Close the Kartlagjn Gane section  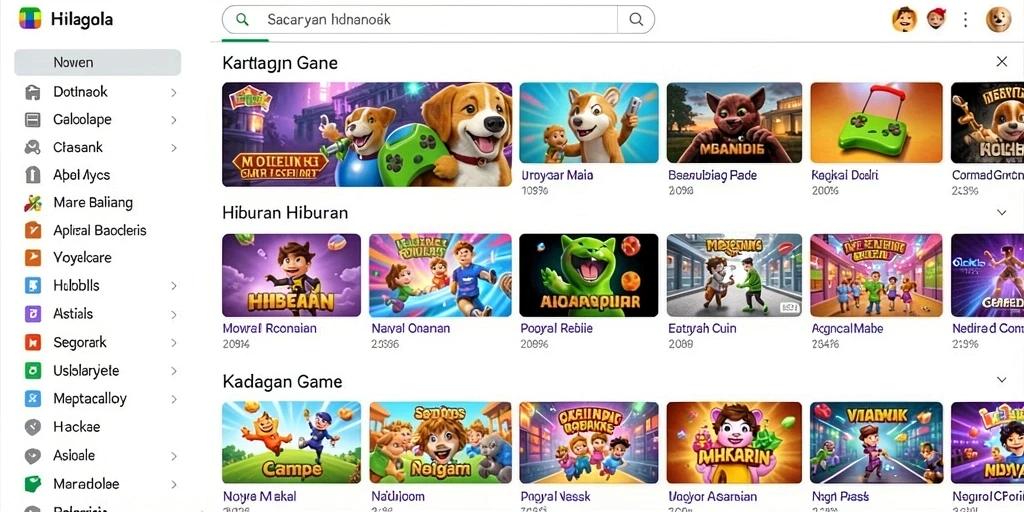click(1001, 61)
